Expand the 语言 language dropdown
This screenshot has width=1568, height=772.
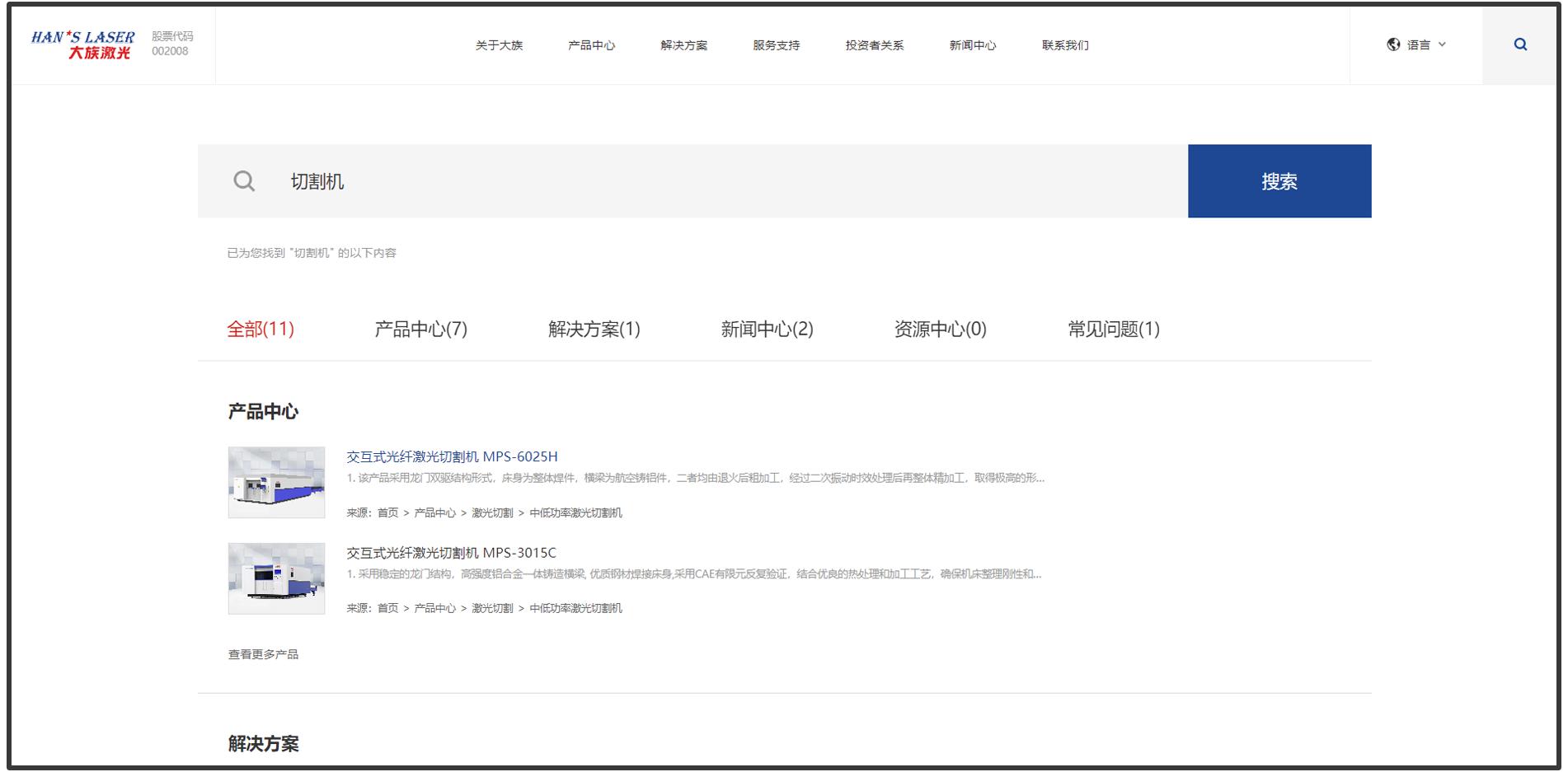(1420, 44)
